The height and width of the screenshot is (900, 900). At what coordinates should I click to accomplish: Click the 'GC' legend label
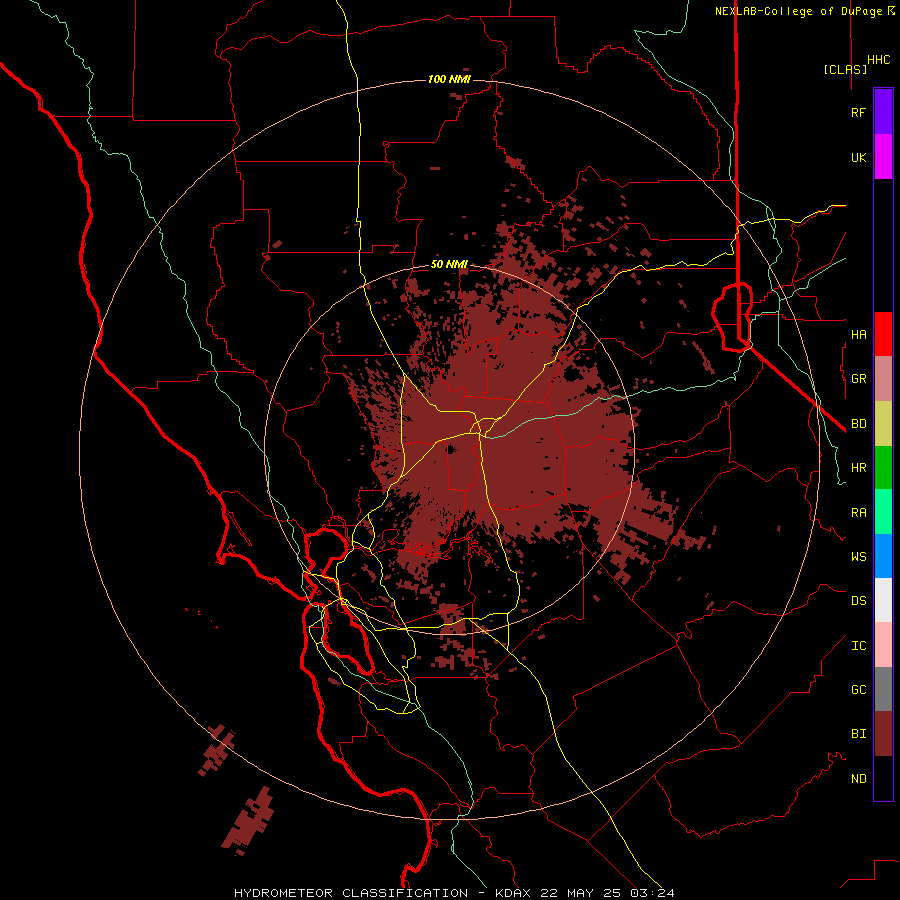[858, 690]
